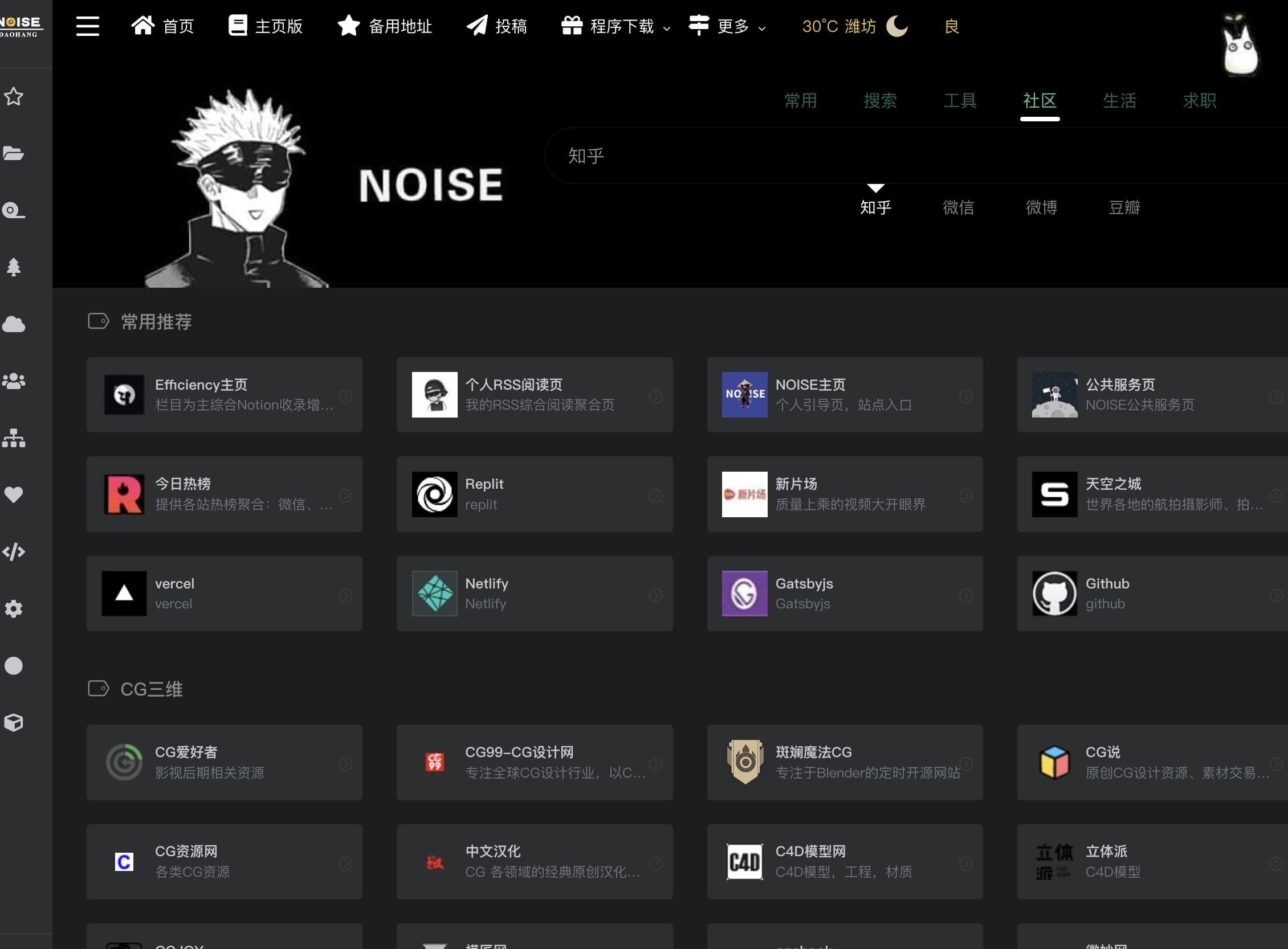Image resolution: width=1288 pixels, height=949 pixels.
Task: Click the sitemap icon in sidebar
Action: click(13, 437)
